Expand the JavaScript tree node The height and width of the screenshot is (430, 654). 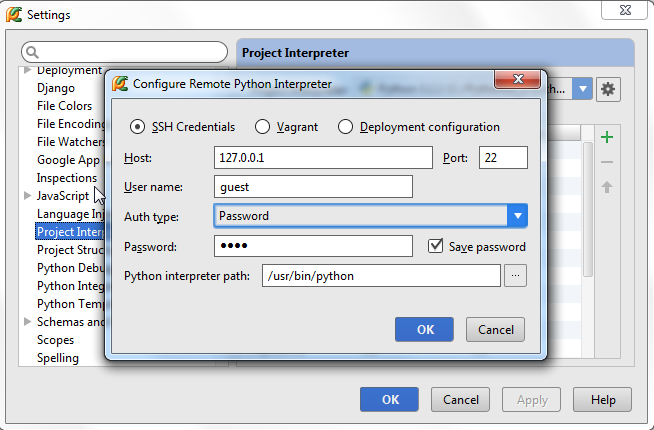click(27, 196)
